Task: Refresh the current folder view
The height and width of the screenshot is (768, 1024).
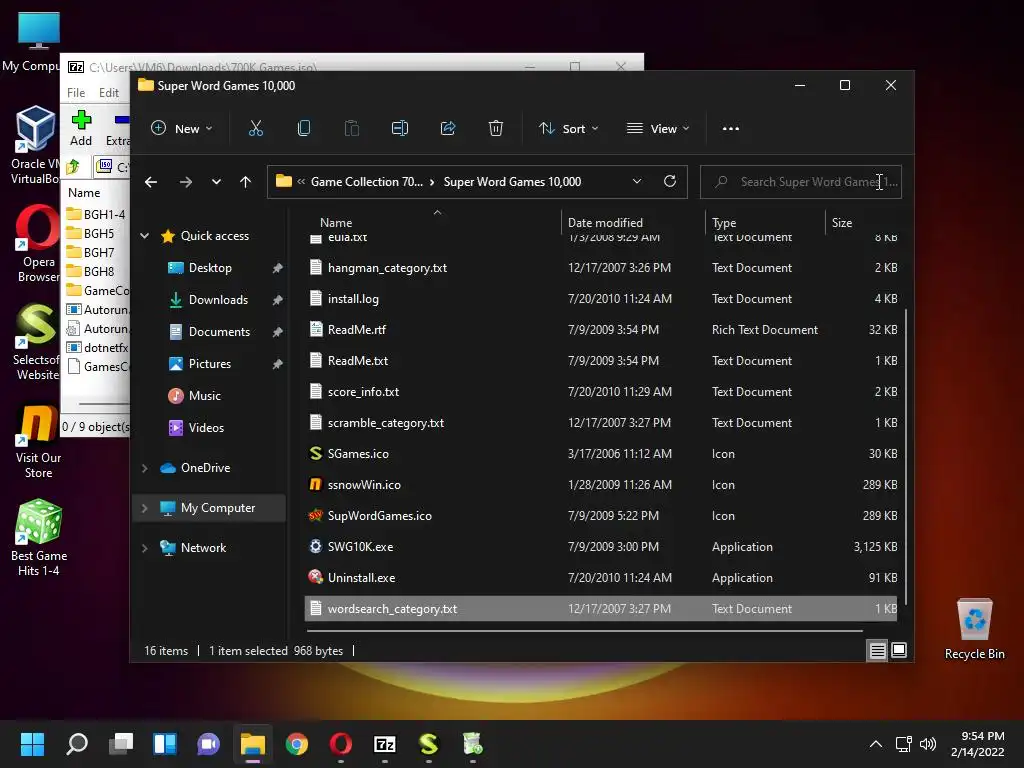Action: 669,182
